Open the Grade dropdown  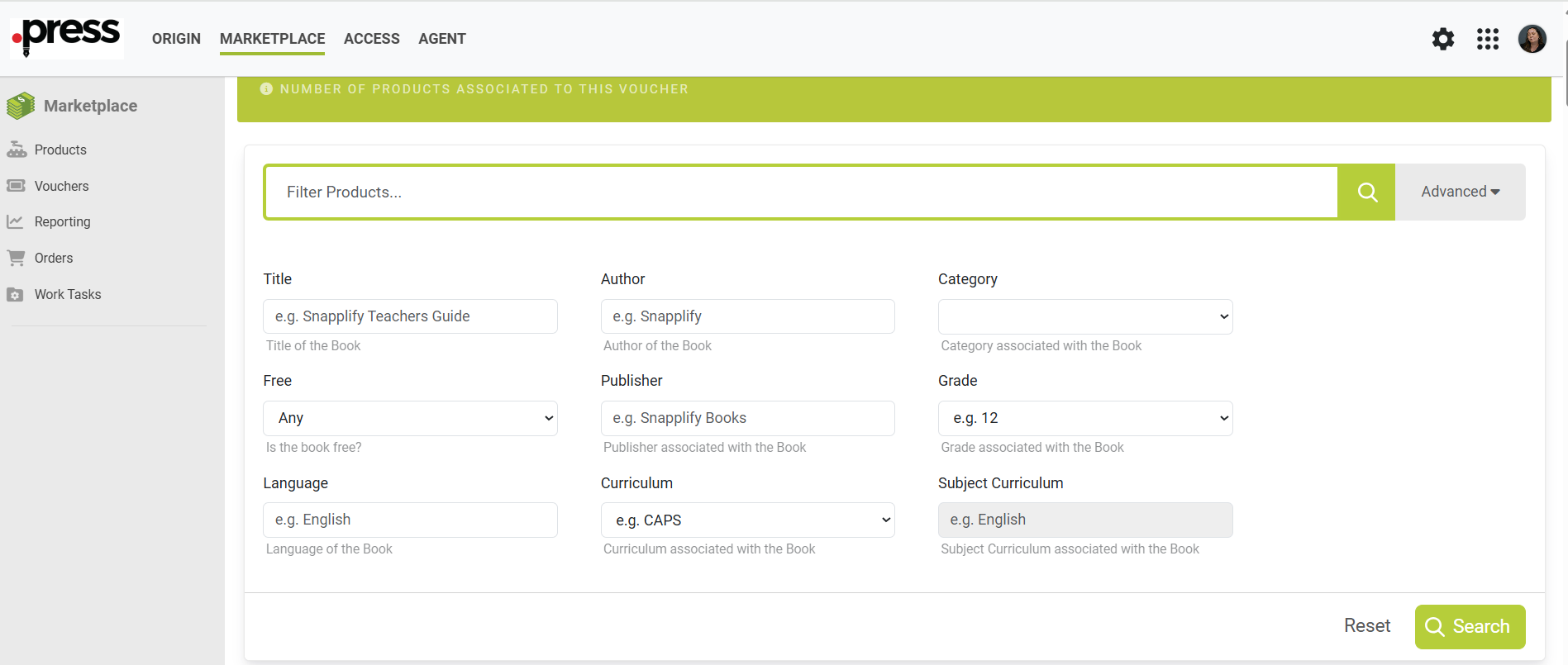coord(1085,418)
